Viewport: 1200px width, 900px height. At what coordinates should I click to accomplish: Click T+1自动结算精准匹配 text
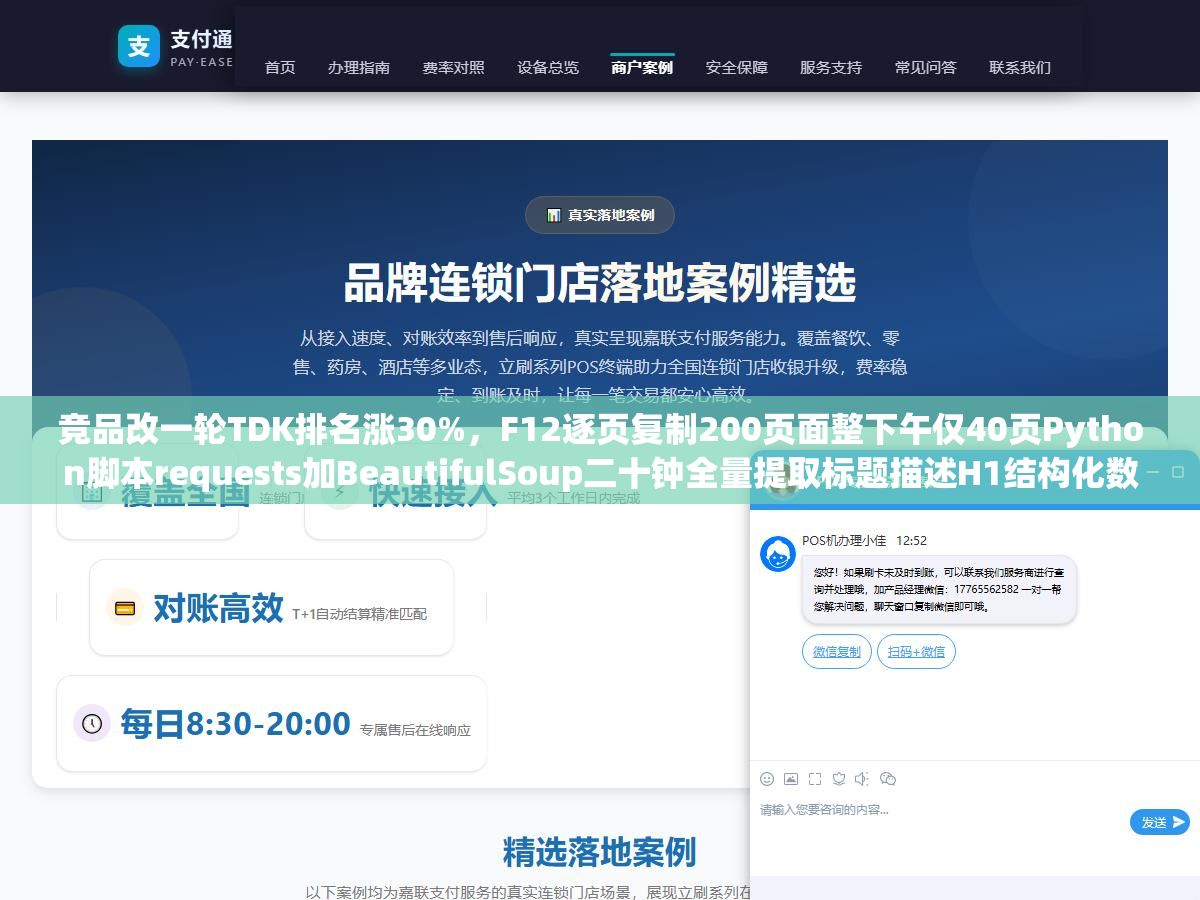click(359, 613)
